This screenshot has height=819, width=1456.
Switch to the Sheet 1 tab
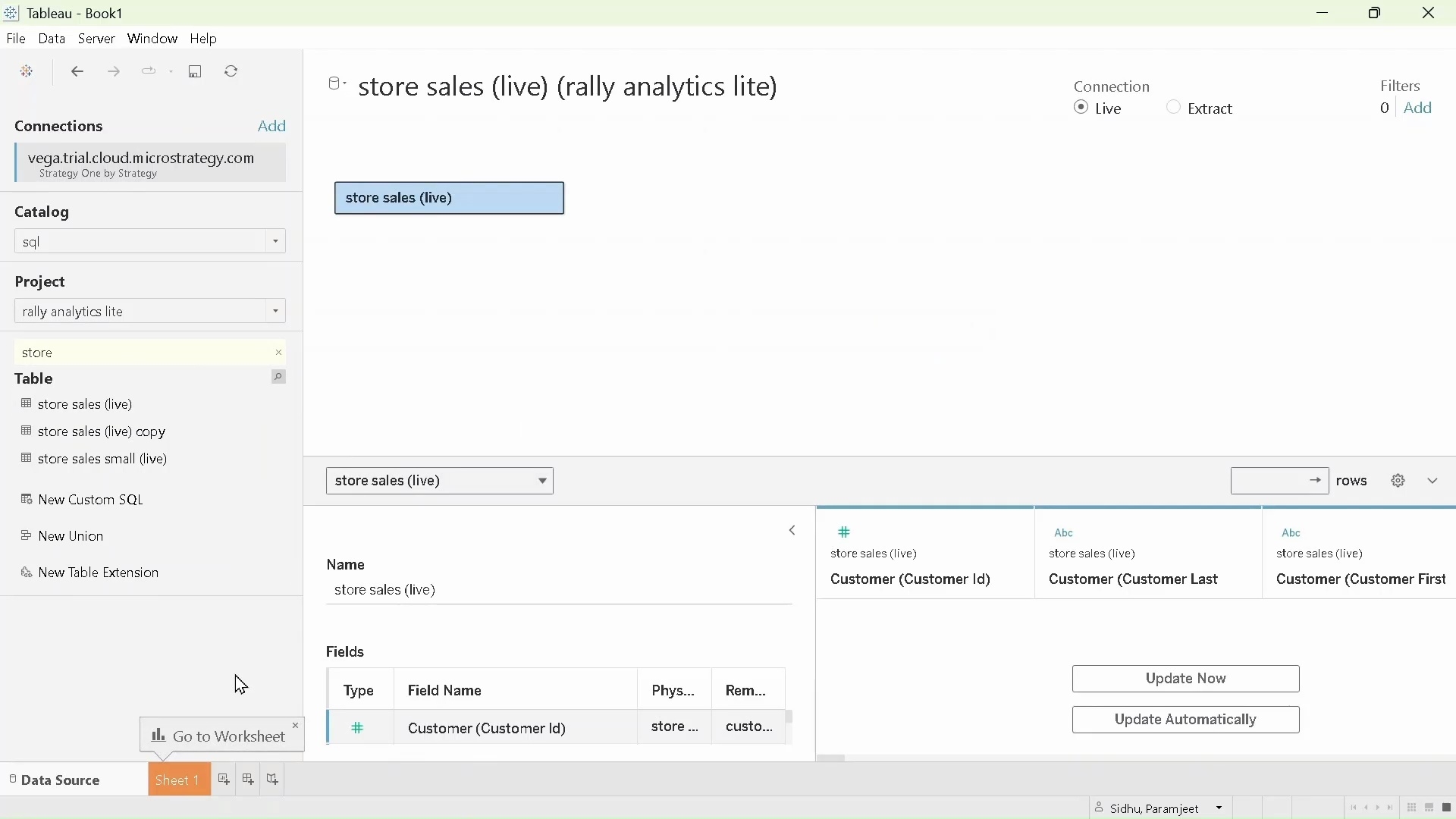pos(178,780)
